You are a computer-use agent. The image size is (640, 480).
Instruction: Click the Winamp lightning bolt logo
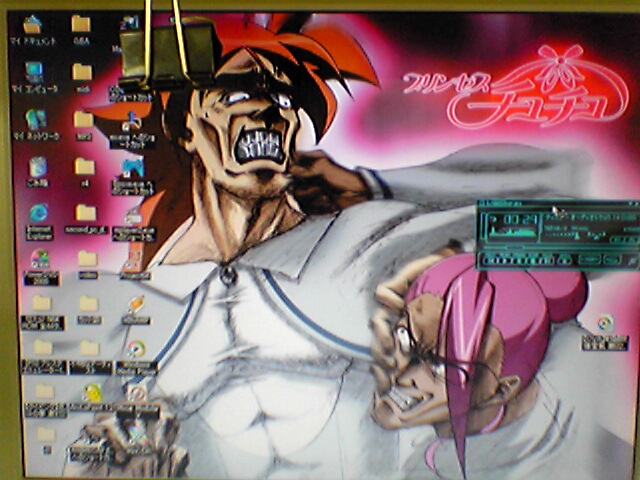tap(632, 260)
